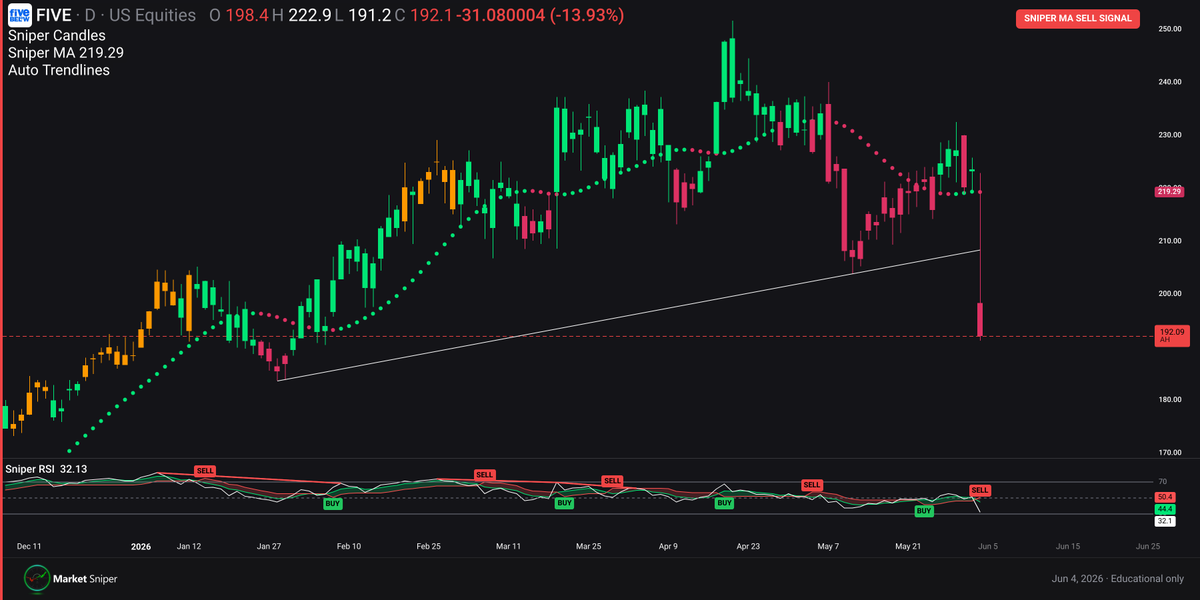Click the Jun 15 date label

[1068, 547]
